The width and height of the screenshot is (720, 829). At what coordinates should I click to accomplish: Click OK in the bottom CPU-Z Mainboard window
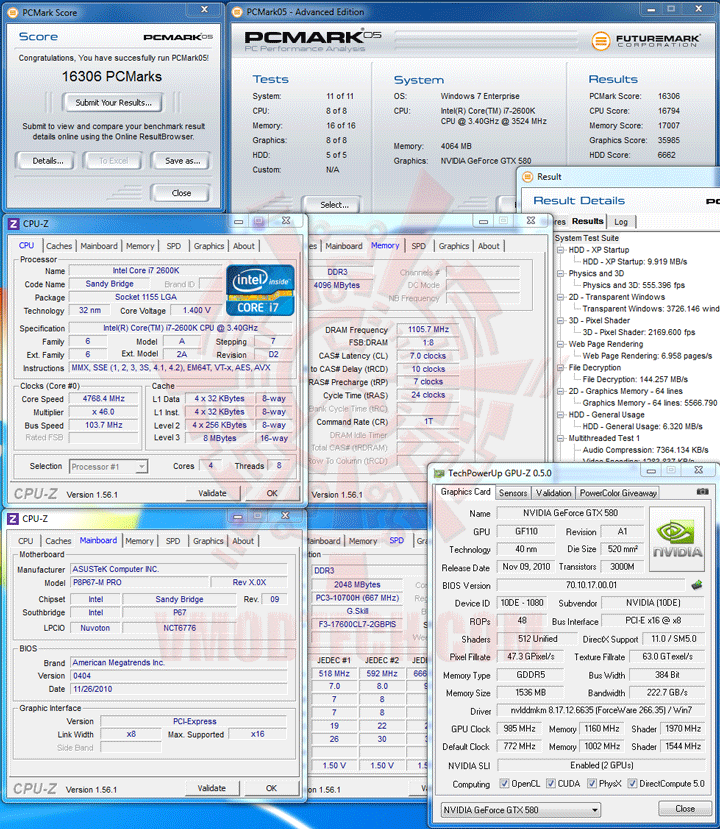(271, 788)
